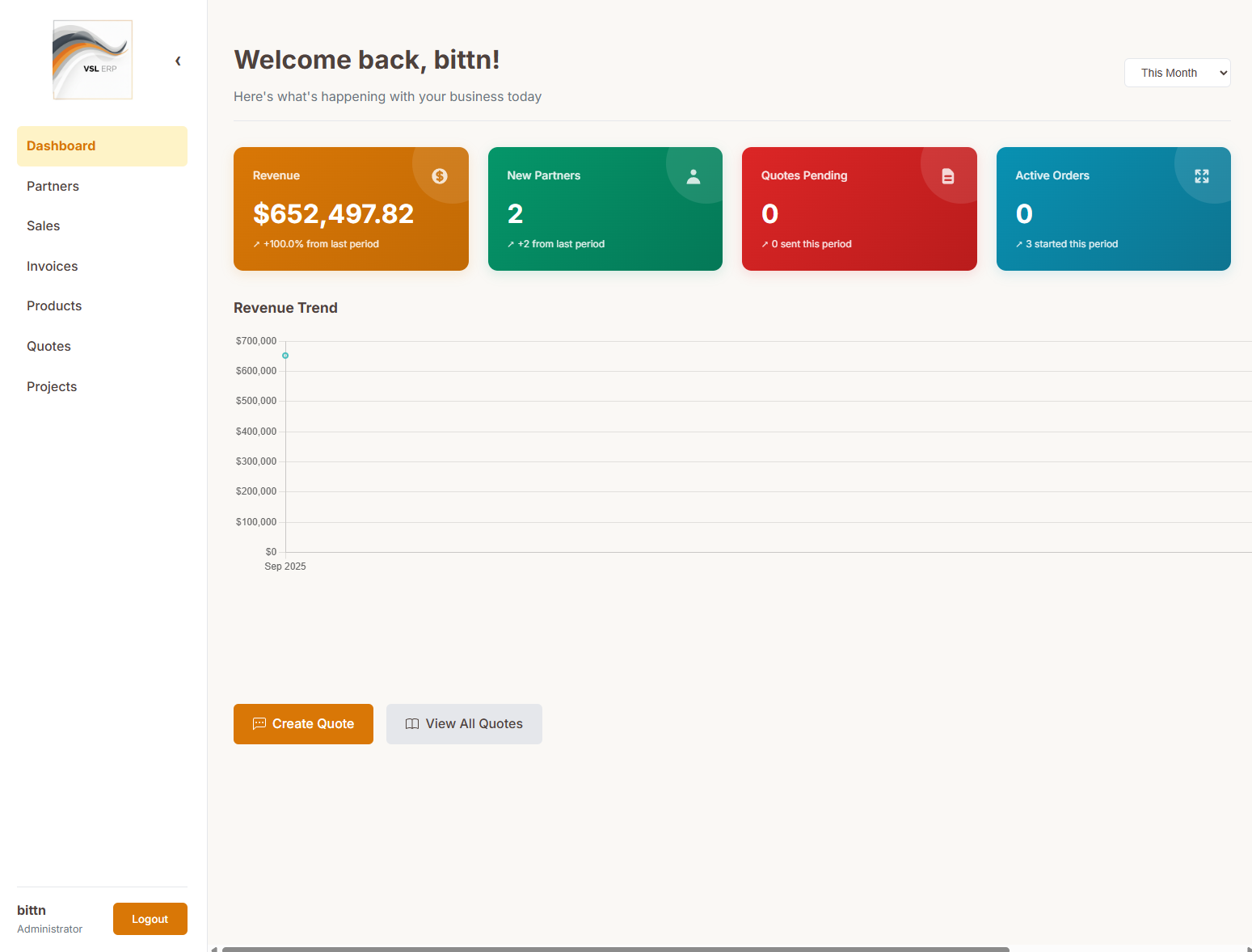Screen dimensions: 1252x952
Task: Open the Invoices page
Action: [x=53, y=266]
